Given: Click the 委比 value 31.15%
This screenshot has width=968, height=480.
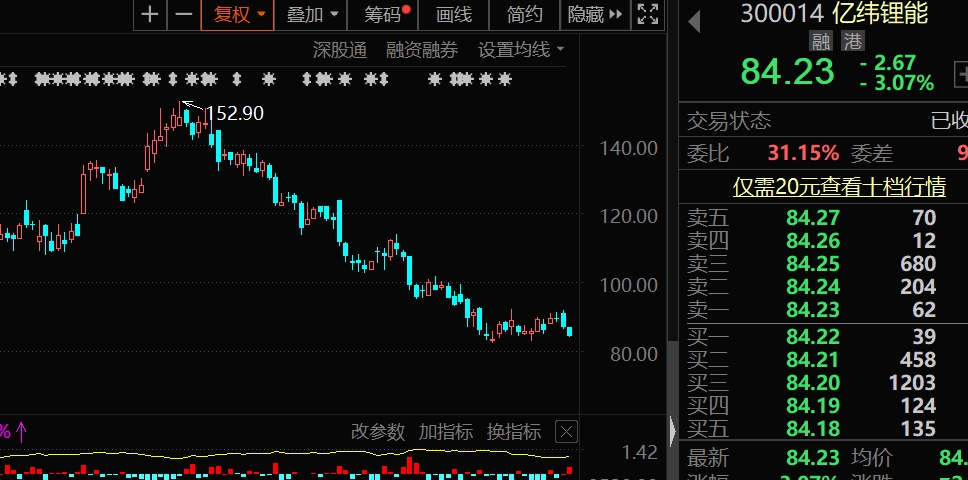Looking at the screenshot, I should pyautogui.click(x=803, y=153).
